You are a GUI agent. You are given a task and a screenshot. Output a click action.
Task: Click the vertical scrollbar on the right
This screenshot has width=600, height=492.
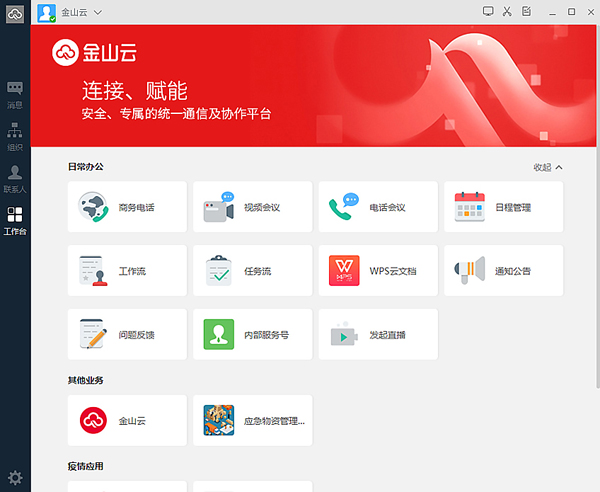click(x=598, y=207)
